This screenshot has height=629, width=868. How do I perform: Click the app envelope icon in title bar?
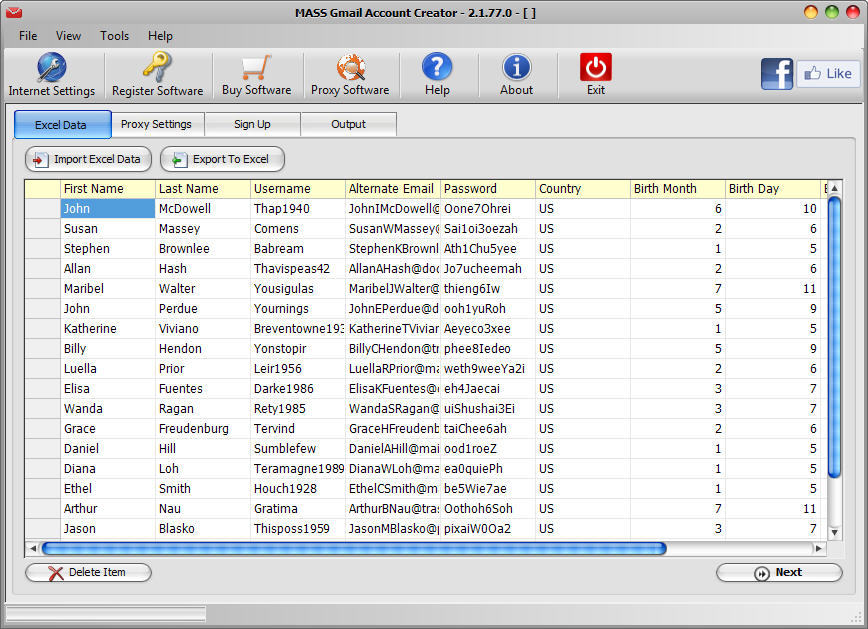point(14,12)
